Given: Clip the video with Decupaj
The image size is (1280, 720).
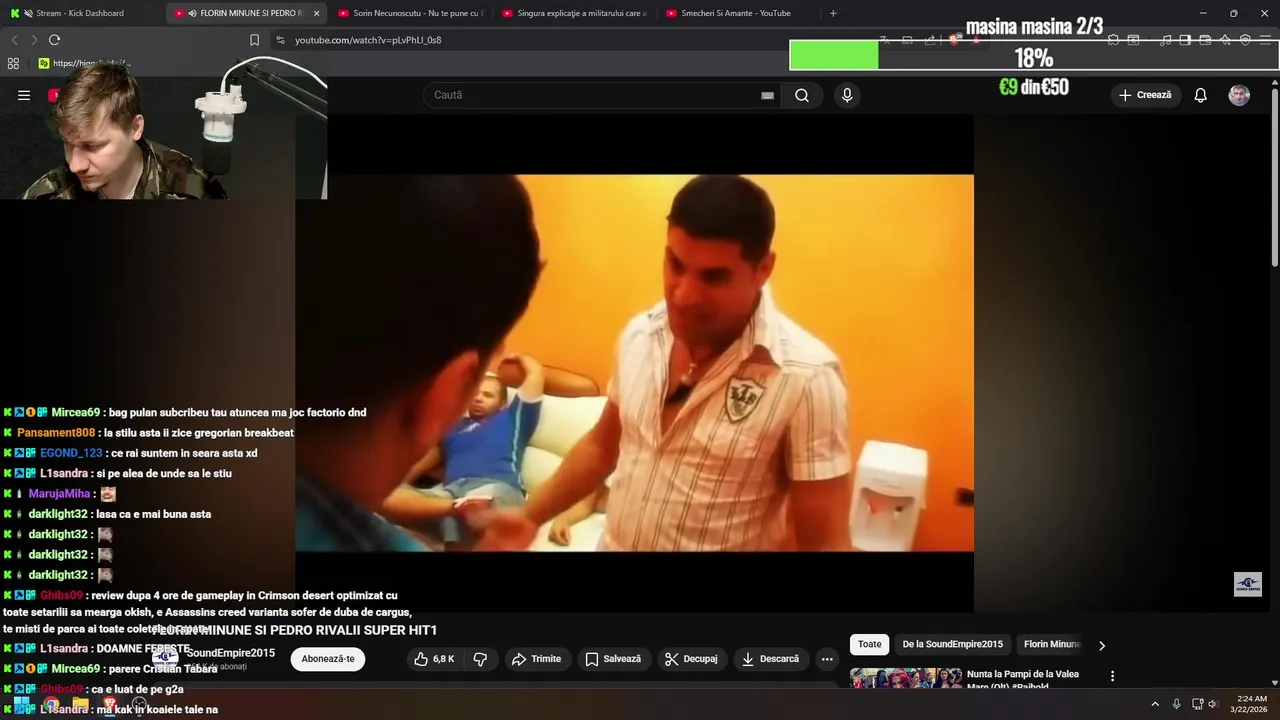Looking at the screenshot, I should click(691, 659).
